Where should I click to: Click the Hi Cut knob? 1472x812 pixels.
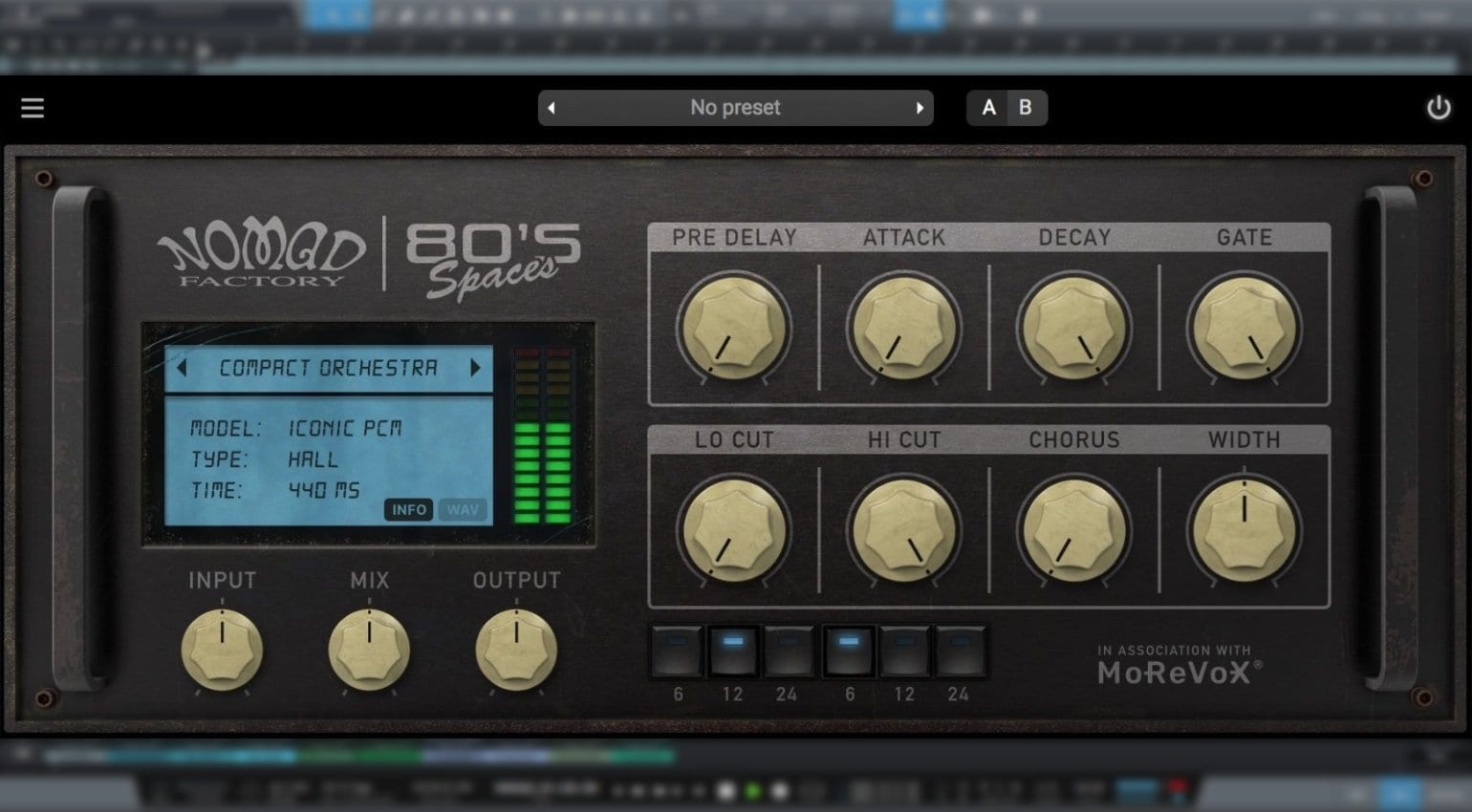click(x=903, y=530)
